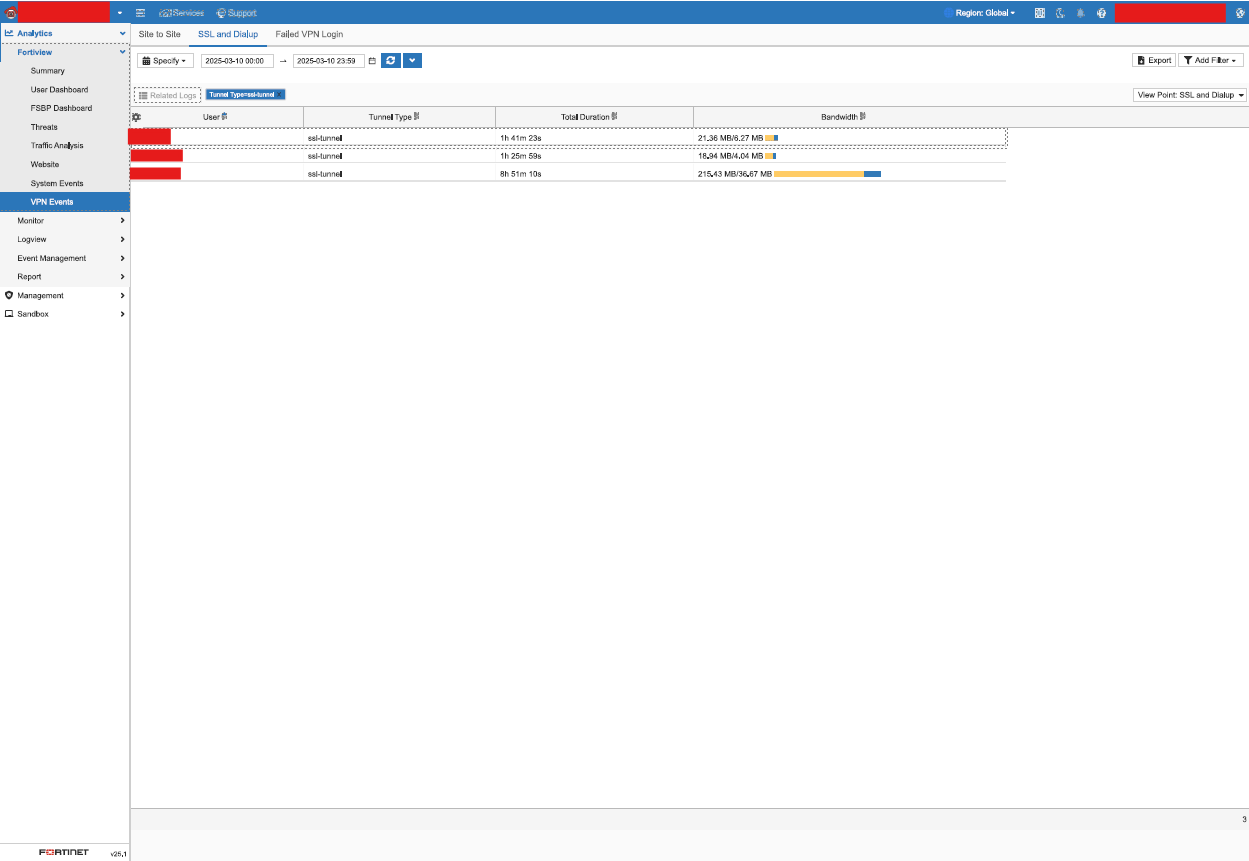Open Traffic Analysis view
This screenshot has height=861, width=1249.
tap(57, 146)
